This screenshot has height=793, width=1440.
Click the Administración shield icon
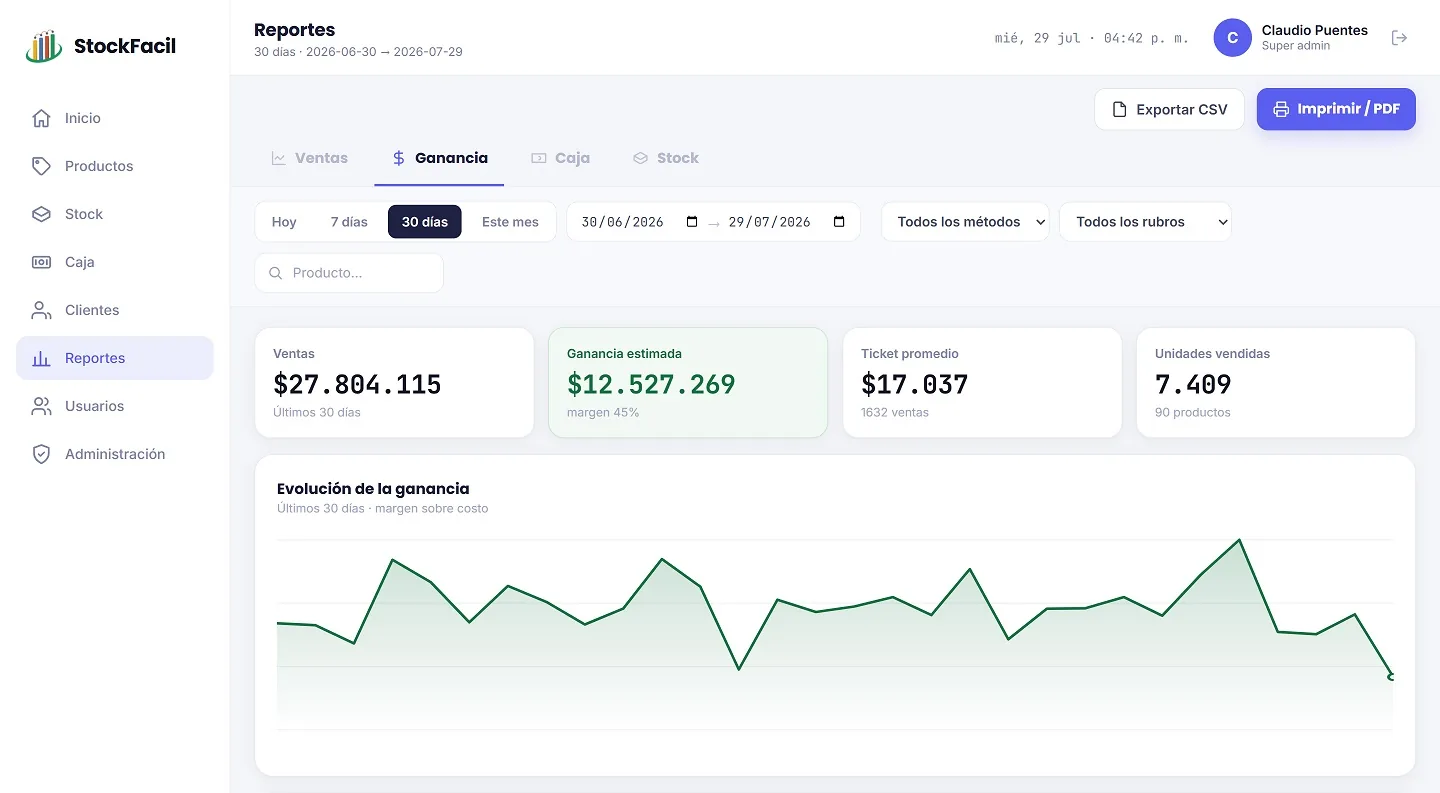tap(41, 454)
